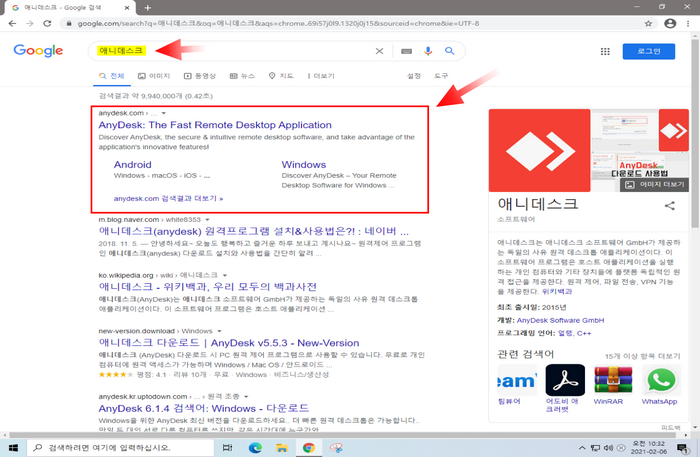Screen dimensions: 700x457
Task: Click the Windows taskbar search box
Action: click(x=120, y=448)
